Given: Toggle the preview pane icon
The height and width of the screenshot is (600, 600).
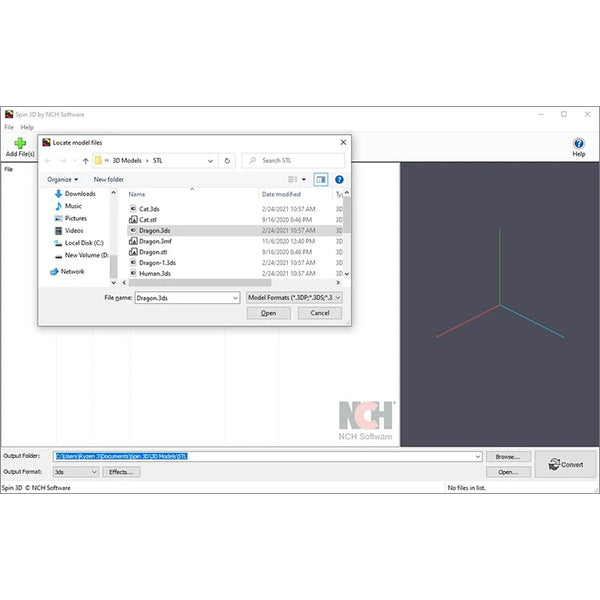Looking at the screenshot, I should pos(321,179).
